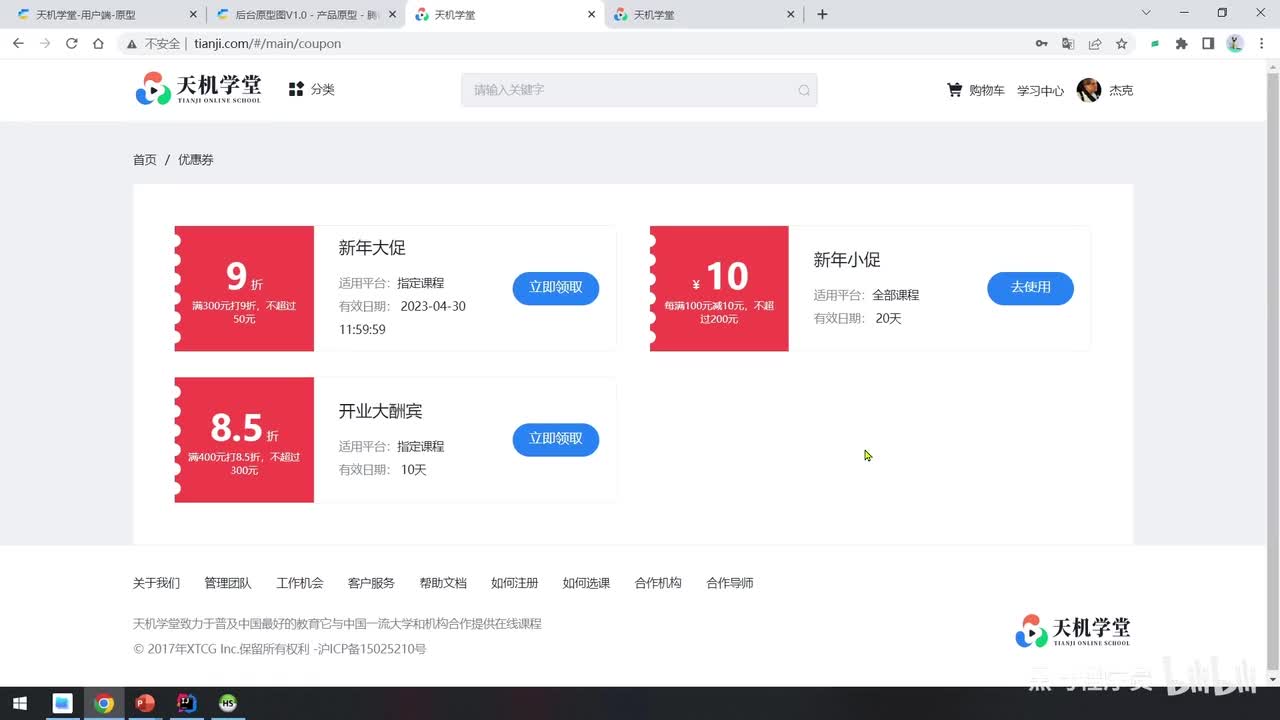Screen dimensions: 1280x720
Task: Click the browser forward arrow
Action: [x=45, y=44]
